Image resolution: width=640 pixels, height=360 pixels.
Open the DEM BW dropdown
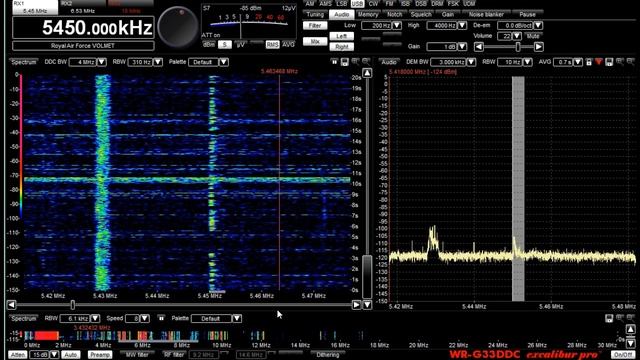(471, 62)
